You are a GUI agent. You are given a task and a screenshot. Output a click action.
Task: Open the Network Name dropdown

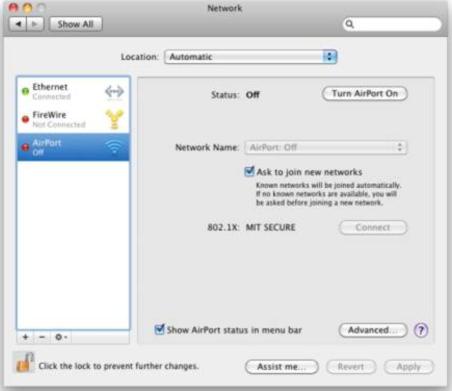pyautogui.click(x=326, y=147)
